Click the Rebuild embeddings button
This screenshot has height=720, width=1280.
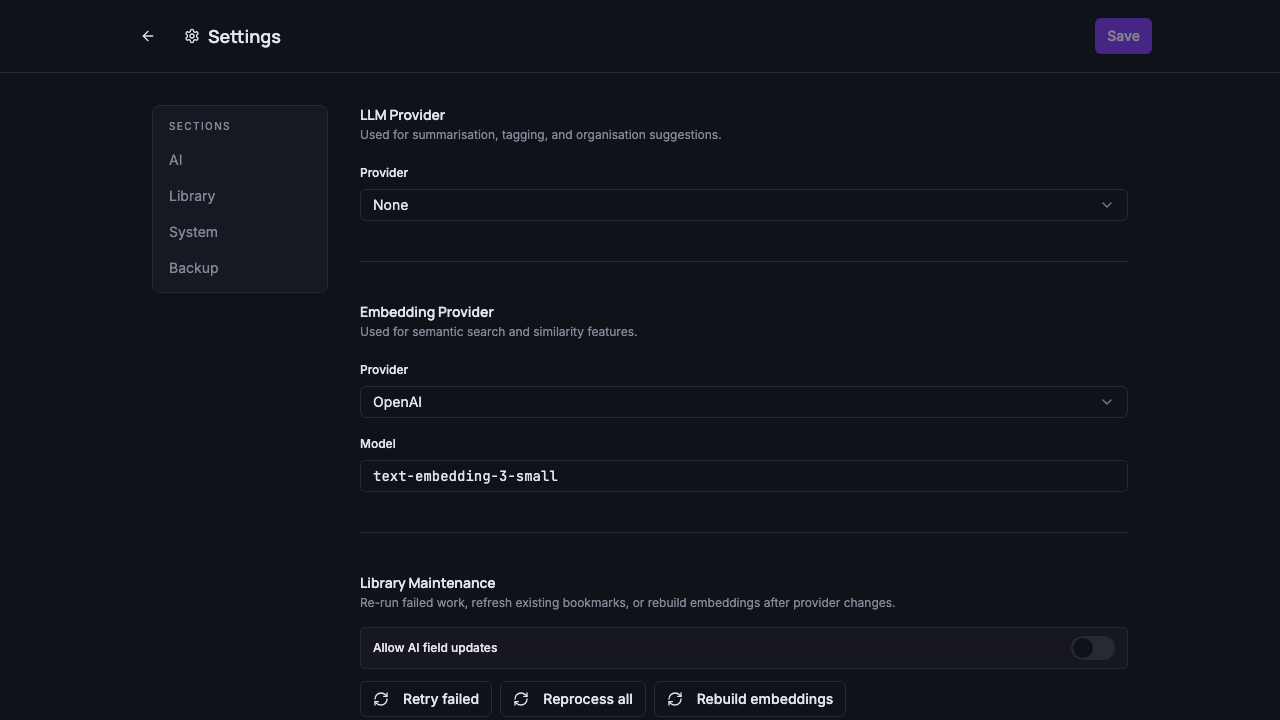coord(750,699)
